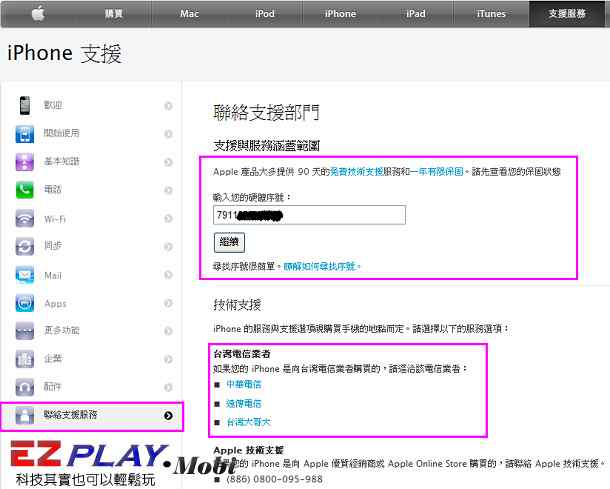Viewport: 610px width, 489px height.
Task: Select the 聯絡支援服務 sidebar label
Action: [70, 415]
